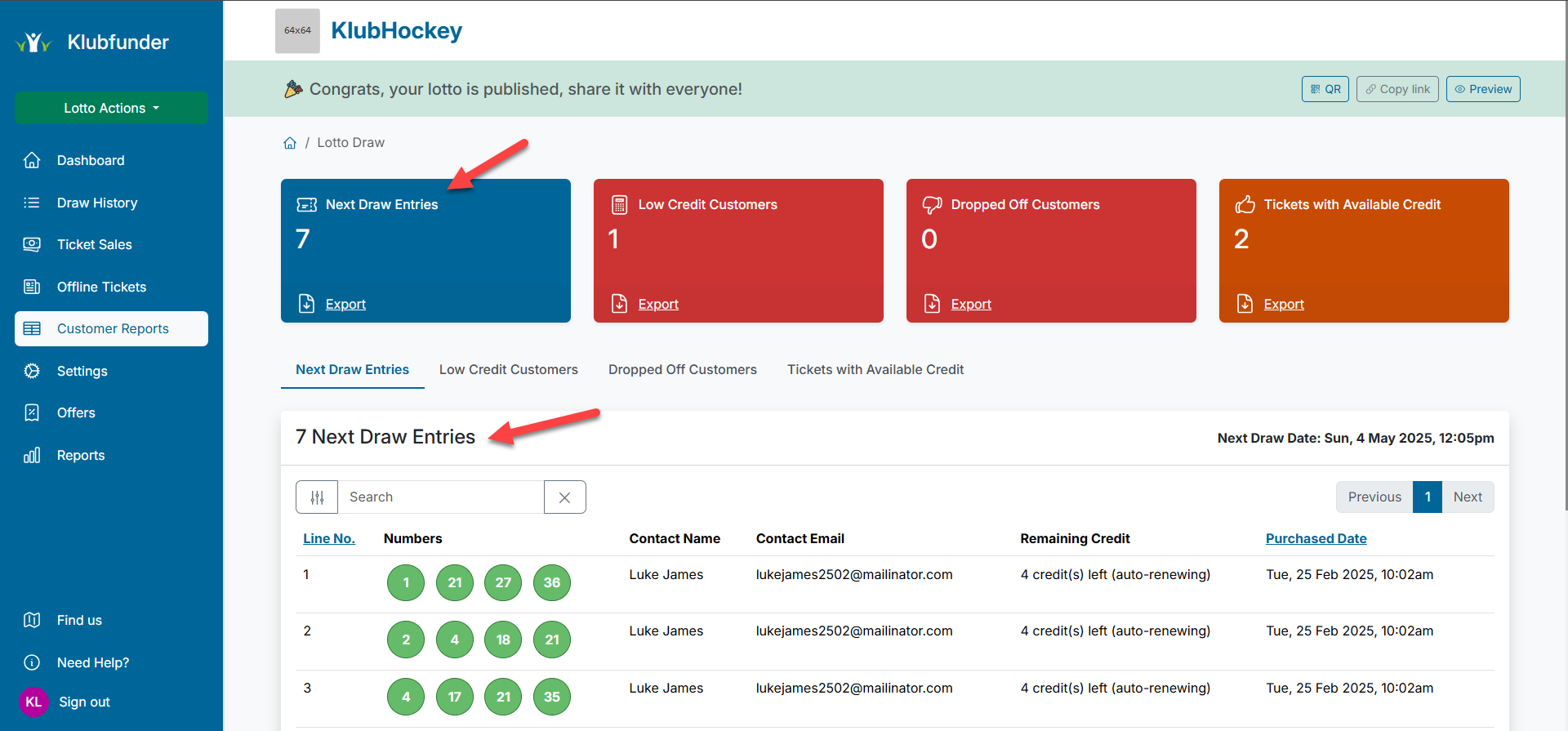Click the Low Credit Customers calculator icon

point(619,204)
